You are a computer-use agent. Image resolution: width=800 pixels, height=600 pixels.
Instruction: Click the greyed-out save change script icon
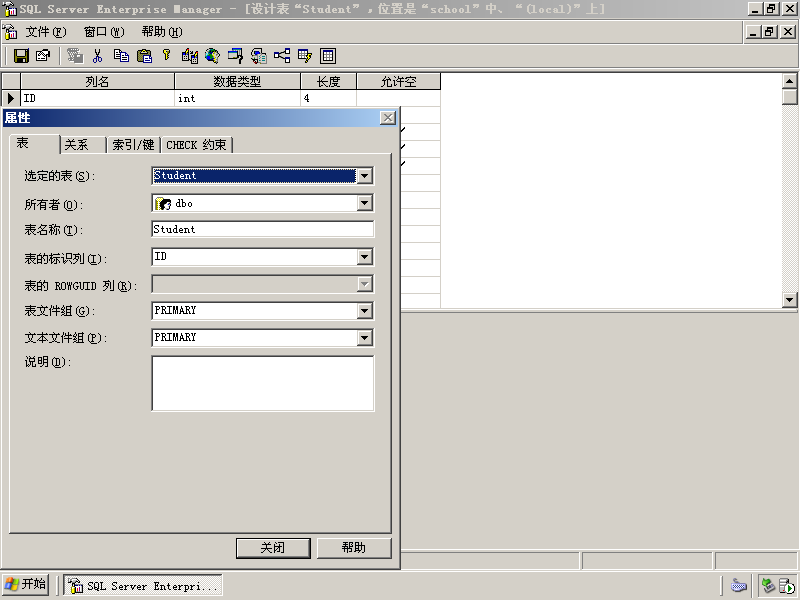75,56
